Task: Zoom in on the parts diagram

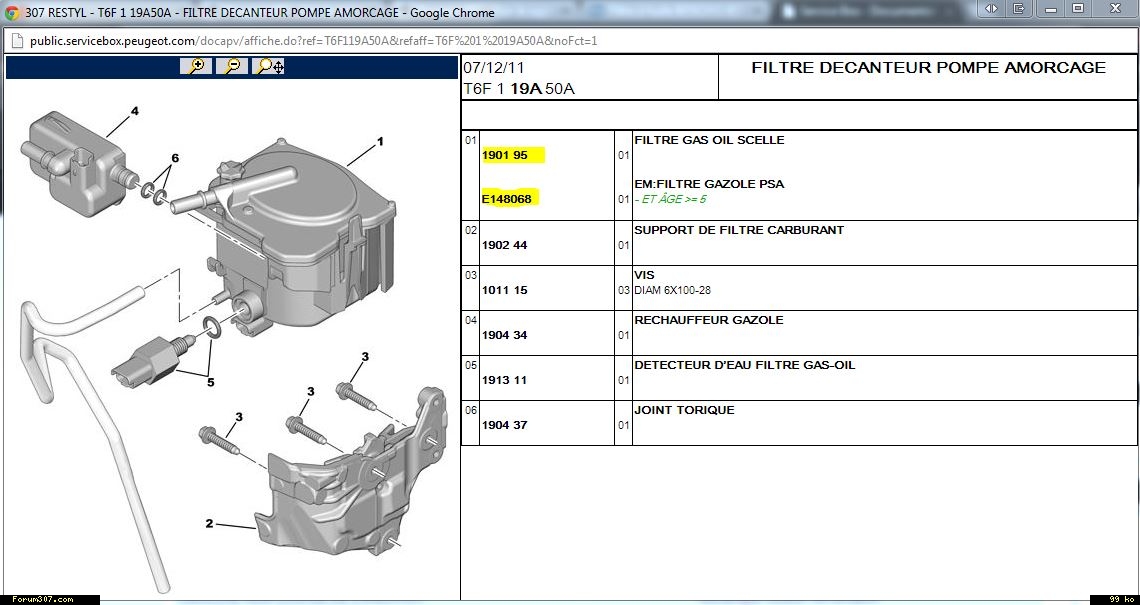Action: tap(196, 66)
